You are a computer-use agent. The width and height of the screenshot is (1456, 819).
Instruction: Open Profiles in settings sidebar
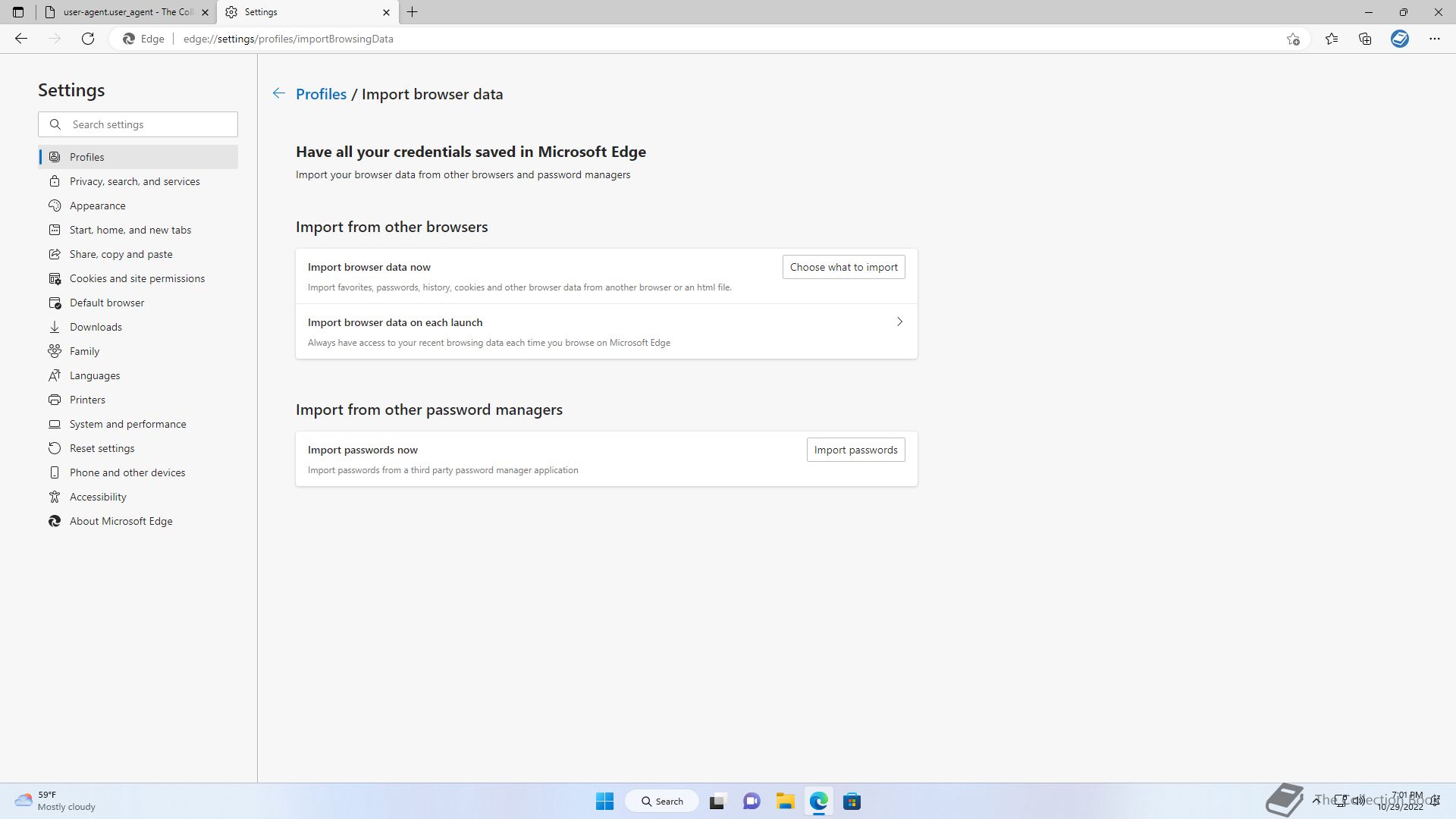coord(138,157)
